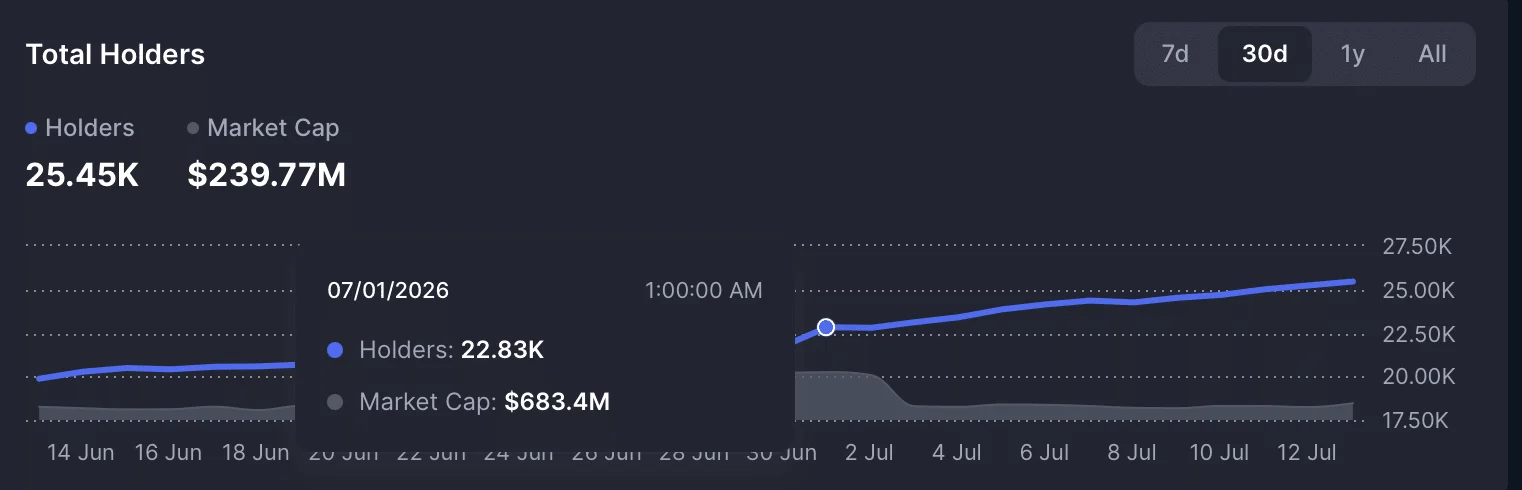Viewport: 1522px width, 490px height.
Task: Click the 12 Jul axis label
Action: [x=1307, y=452]
